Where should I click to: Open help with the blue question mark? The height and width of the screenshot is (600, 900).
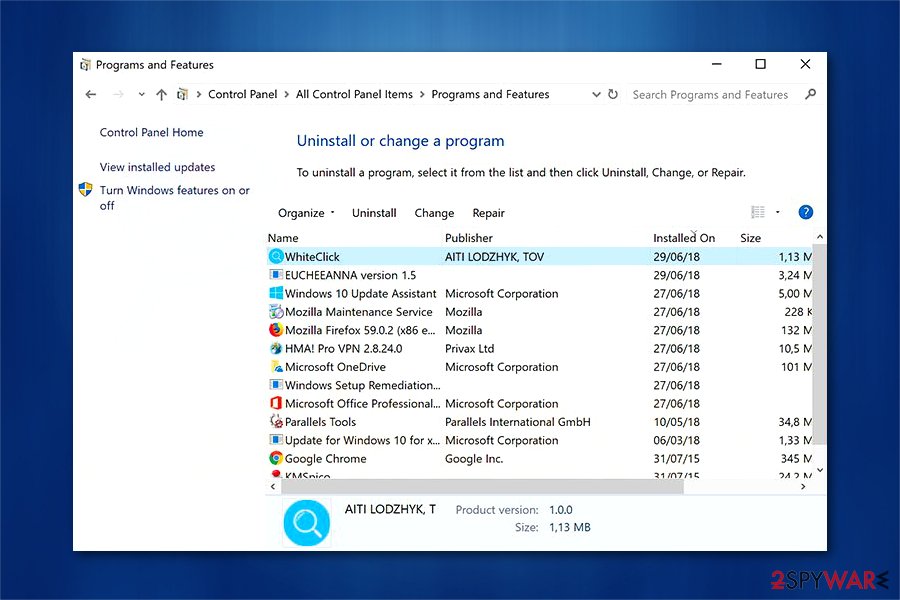[805, 212]
